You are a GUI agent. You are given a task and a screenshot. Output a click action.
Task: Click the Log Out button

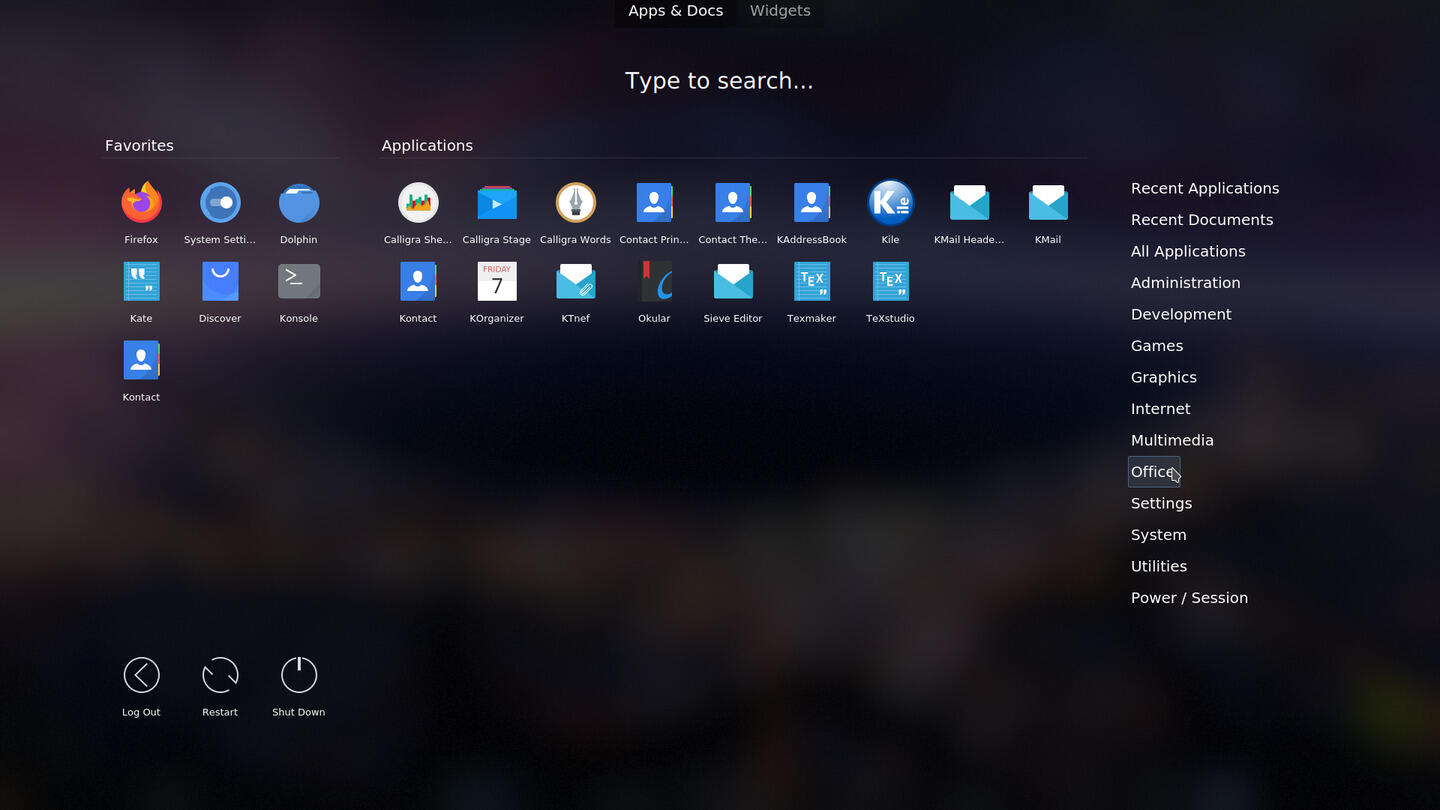[141, 686]
